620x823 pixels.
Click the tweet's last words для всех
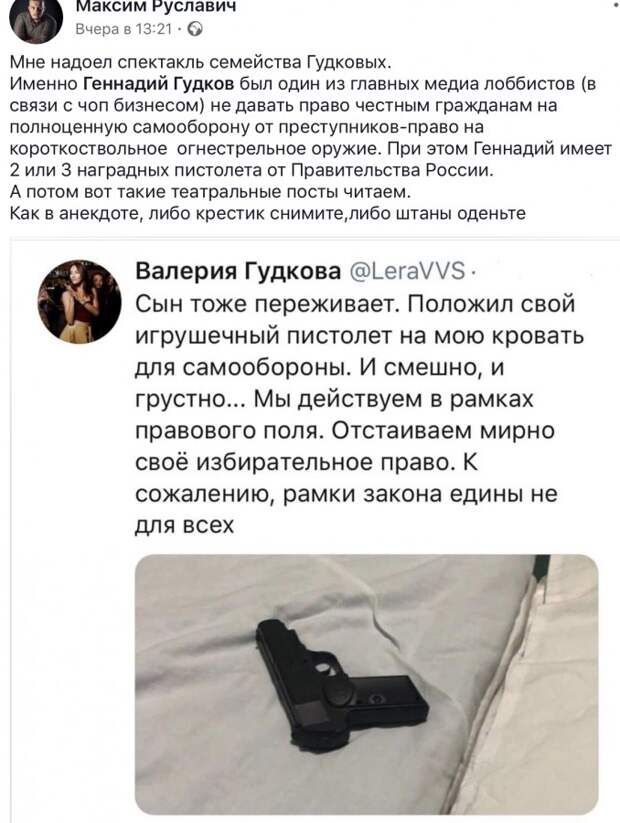(x=184, y=525)
